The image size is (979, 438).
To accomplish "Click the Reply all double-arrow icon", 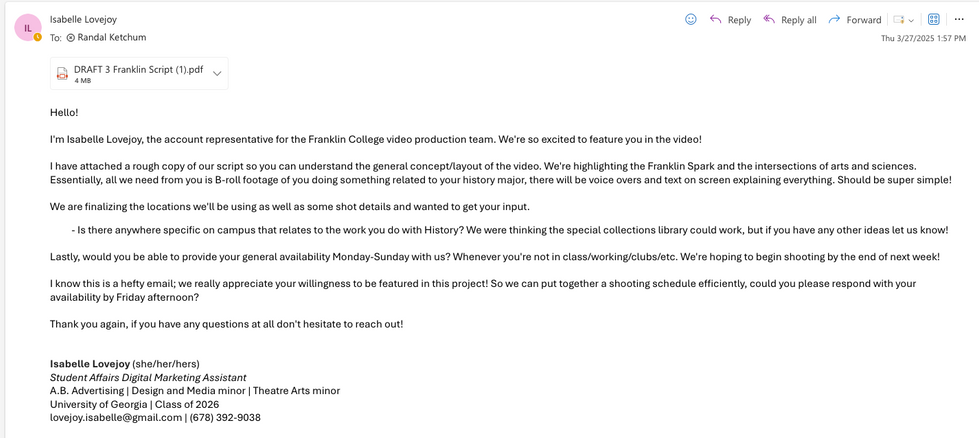I will (x=769, y=19).
